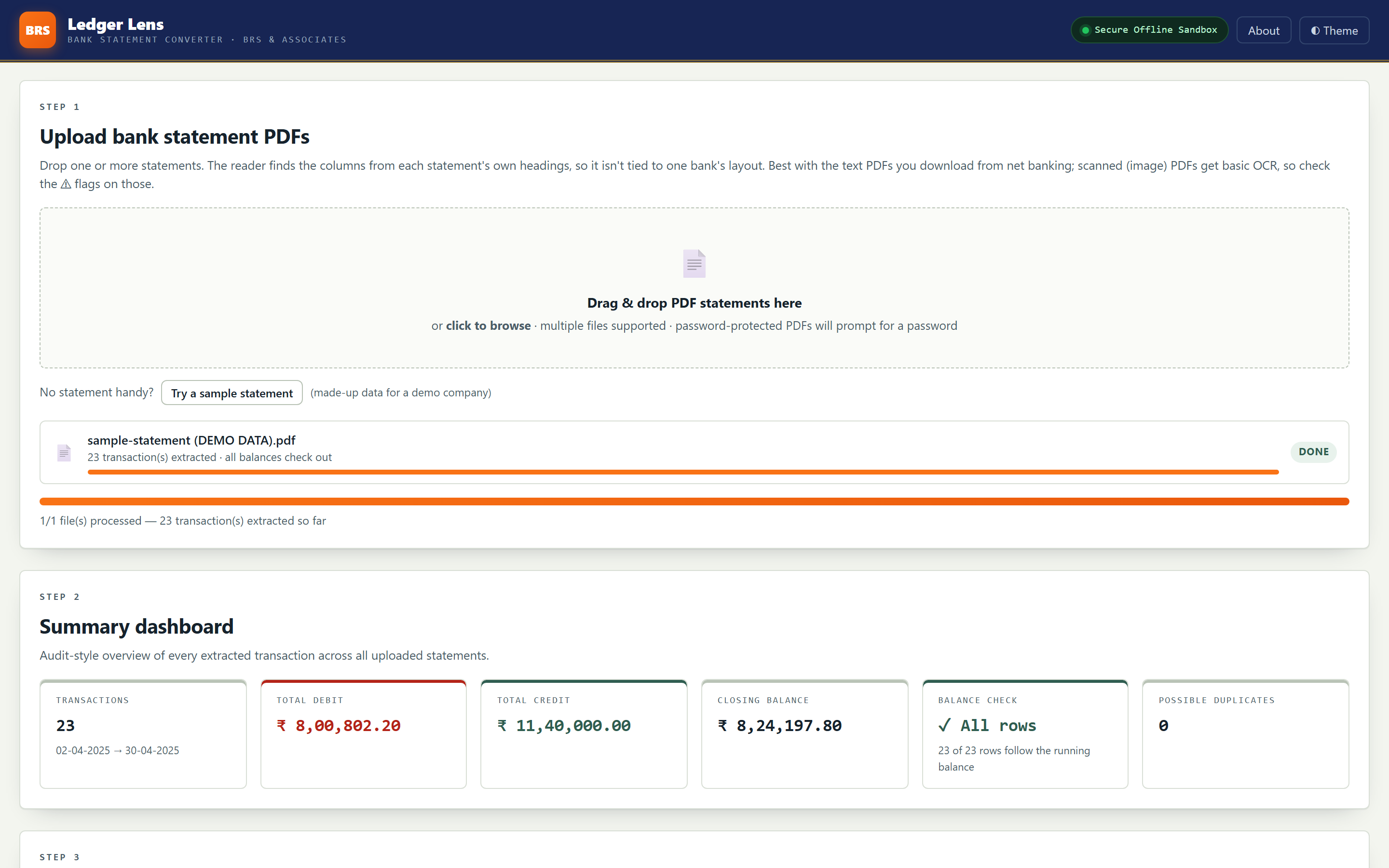Click the Balance Check "All rows" result

click(x=987, y=726)
